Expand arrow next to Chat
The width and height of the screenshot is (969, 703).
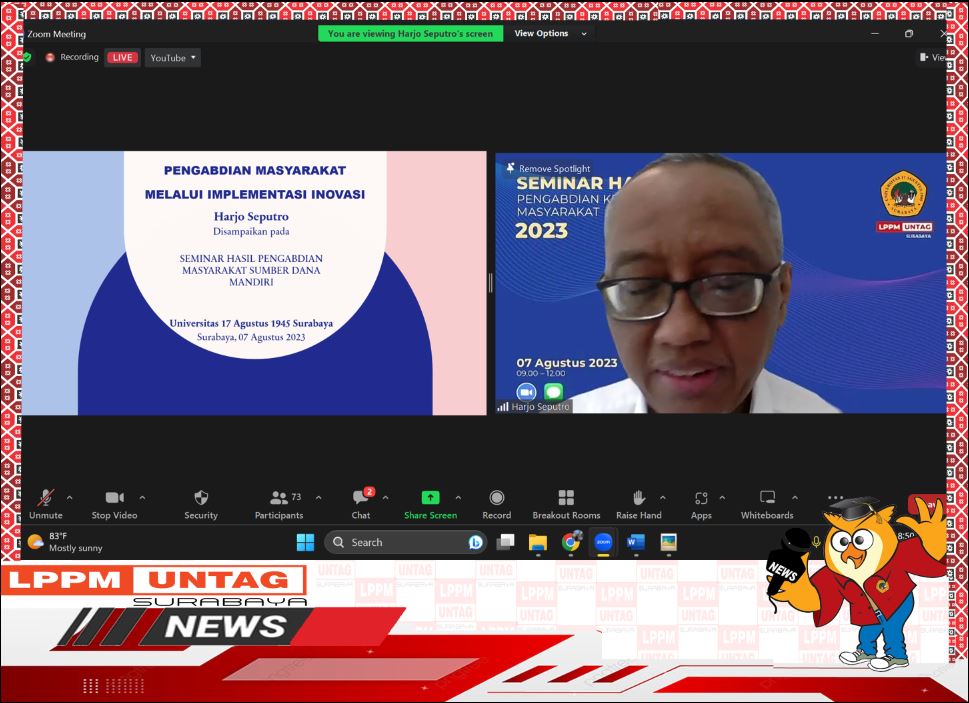click(386, 497)
